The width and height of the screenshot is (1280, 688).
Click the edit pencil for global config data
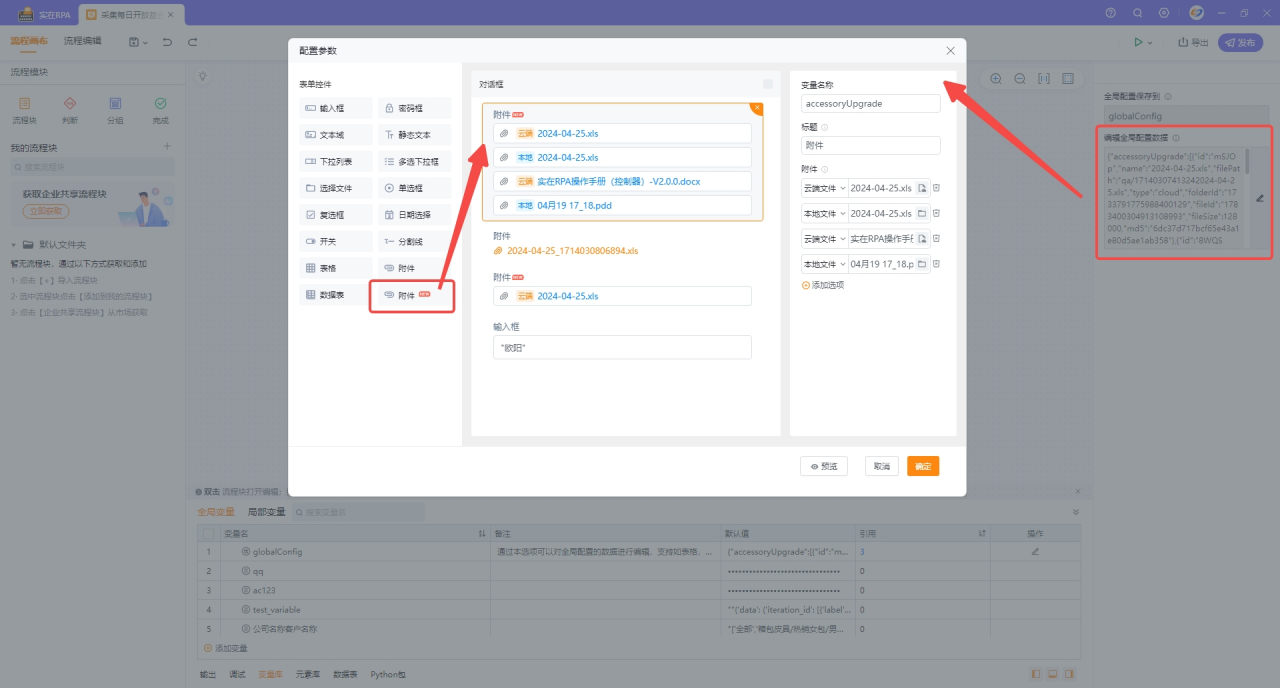click(1260, 198)
